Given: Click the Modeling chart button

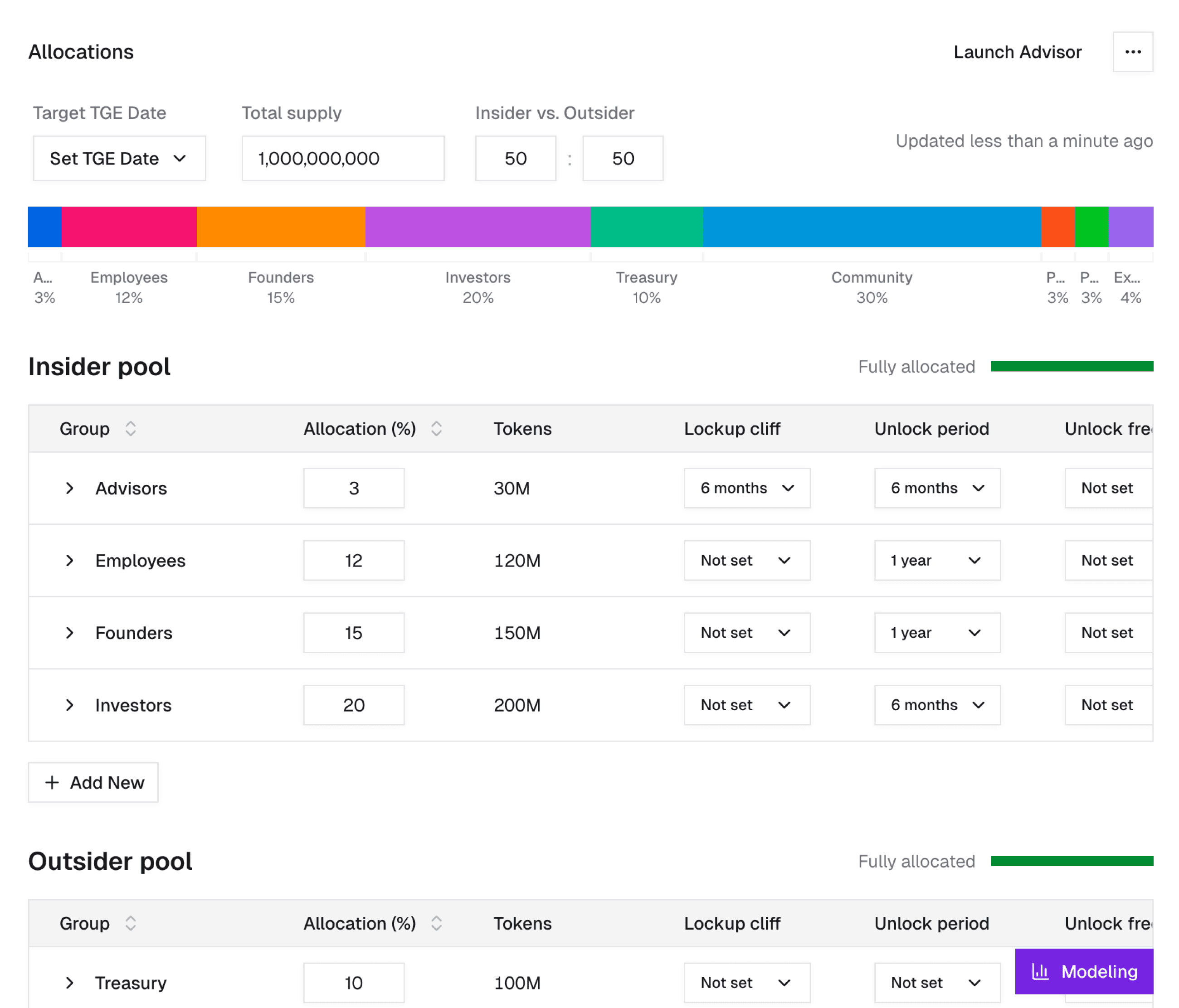Looking at the screenshot, I should 1083,971.
